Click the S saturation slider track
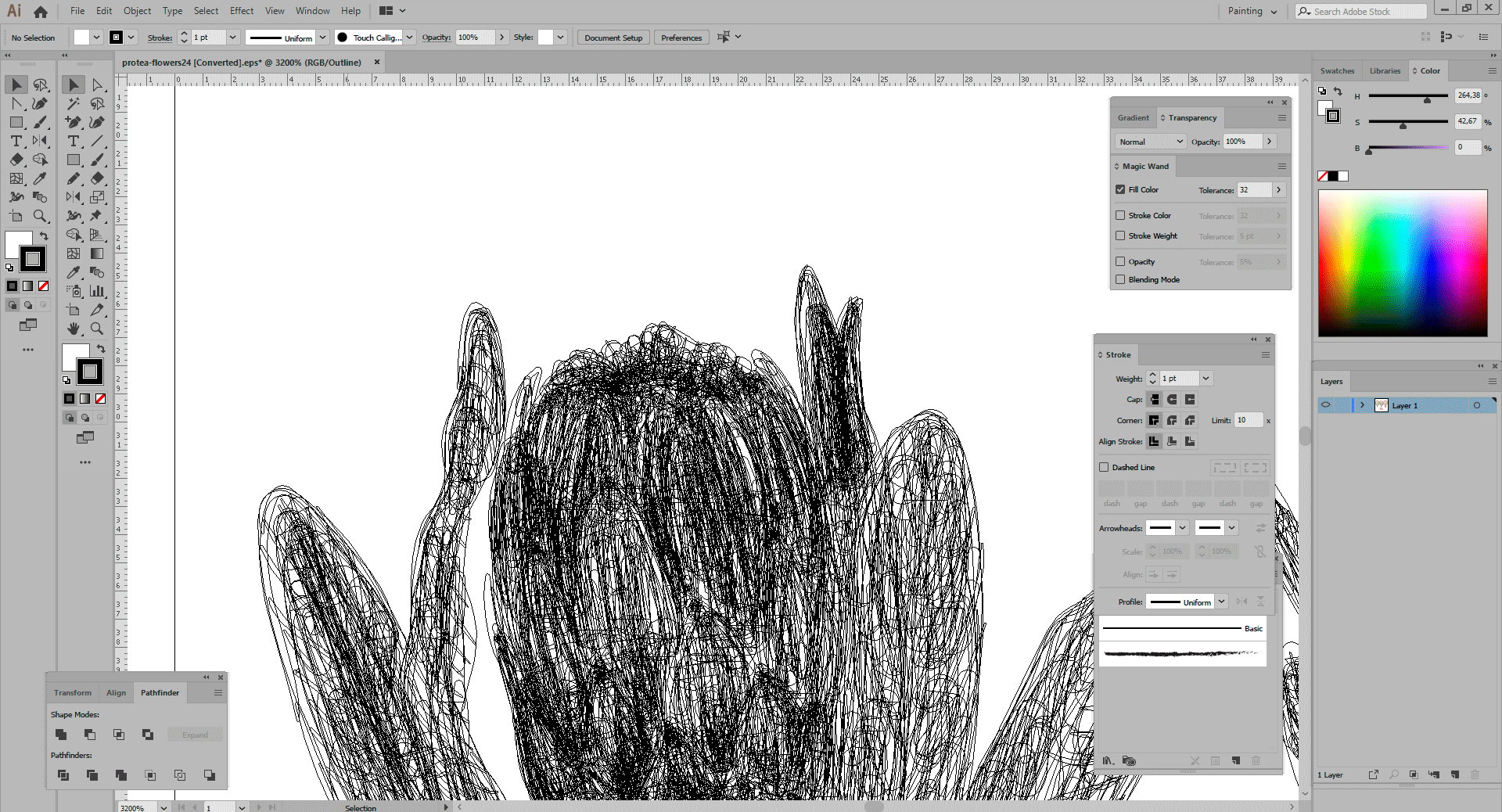 (x=1407, y=122)
